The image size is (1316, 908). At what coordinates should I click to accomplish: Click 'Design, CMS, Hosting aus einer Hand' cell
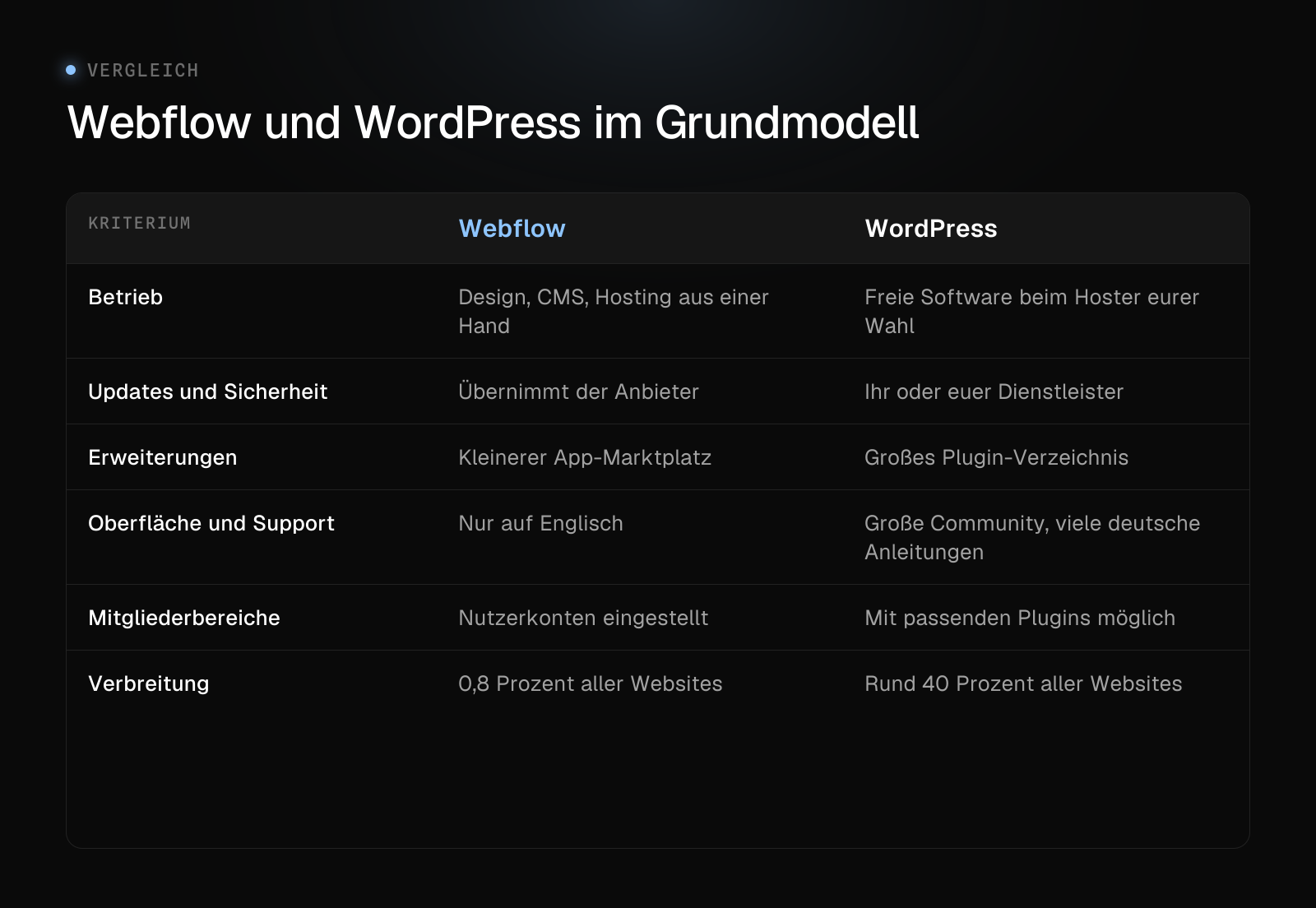click(613, 312)
